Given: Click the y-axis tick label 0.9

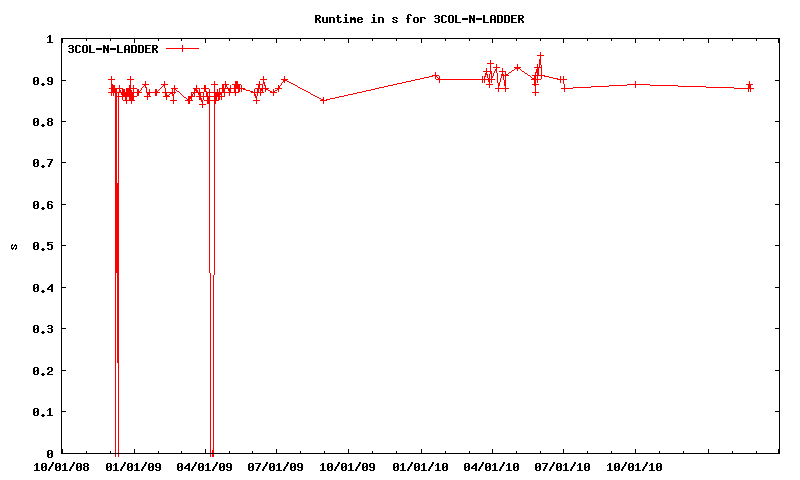Looking at the screenshot, I should point(43,81).
